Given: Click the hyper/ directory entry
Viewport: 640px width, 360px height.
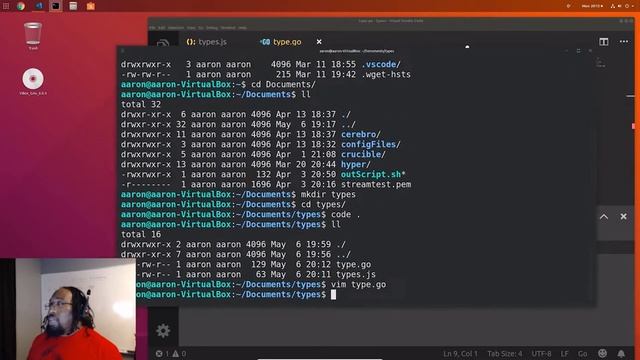Looking at the screenshot, I should coord(356,164).
